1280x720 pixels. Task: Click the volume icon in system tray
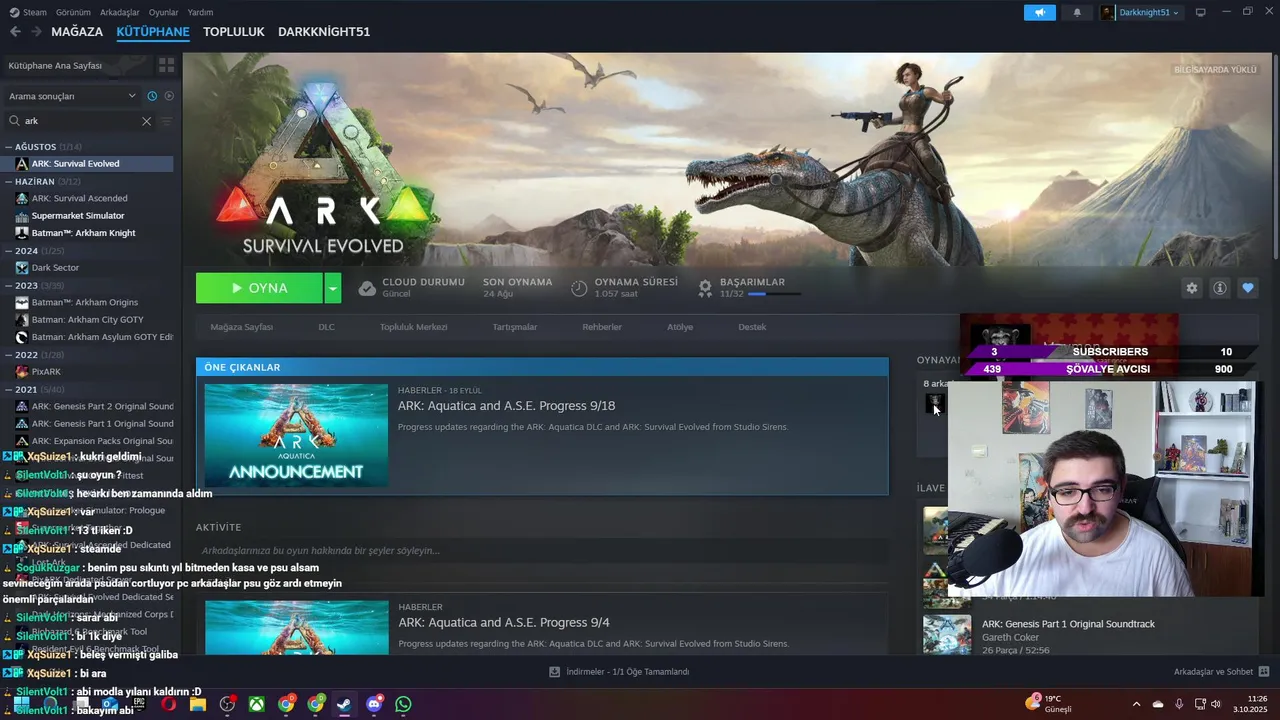click(x=1215, y=704)
